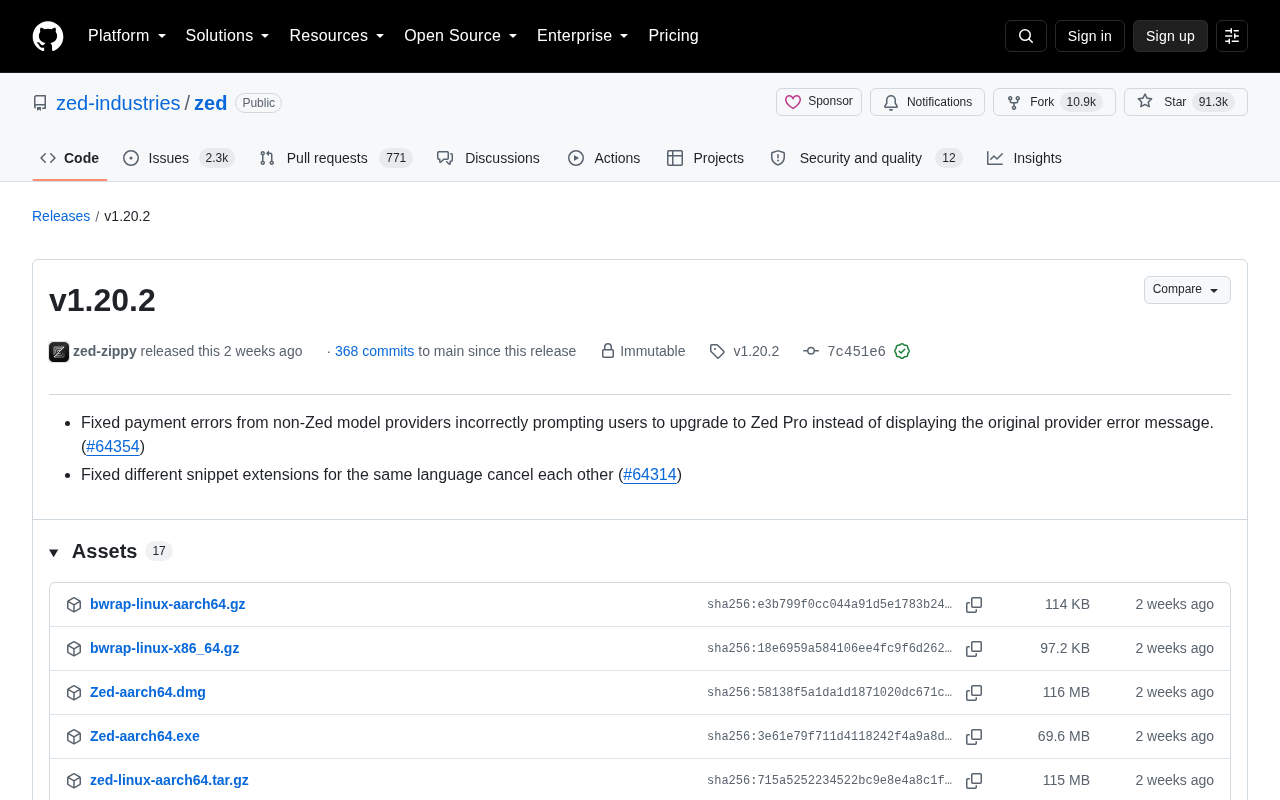Click package icon beside bwrap-linux-aarch64.gz

pyautogui.click(x=74, y=605)
